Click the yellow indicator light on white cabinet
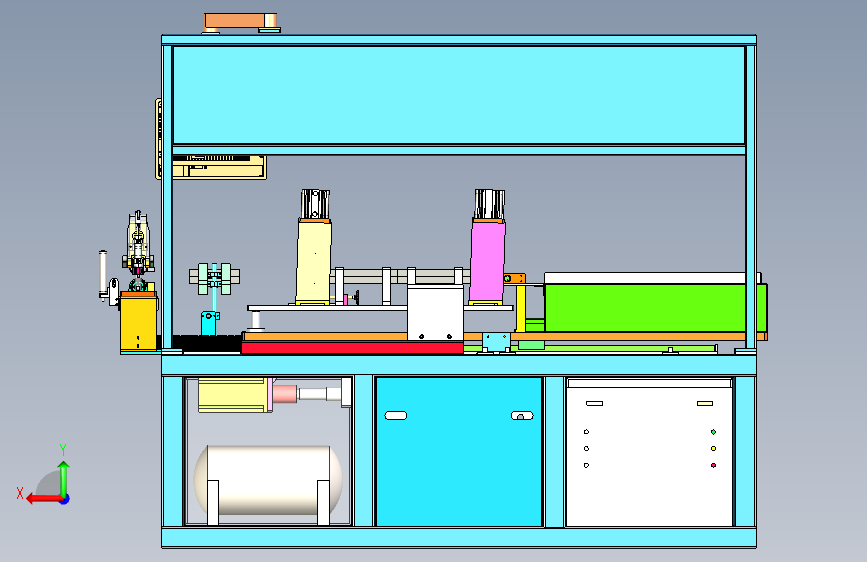 click(713, 449)
